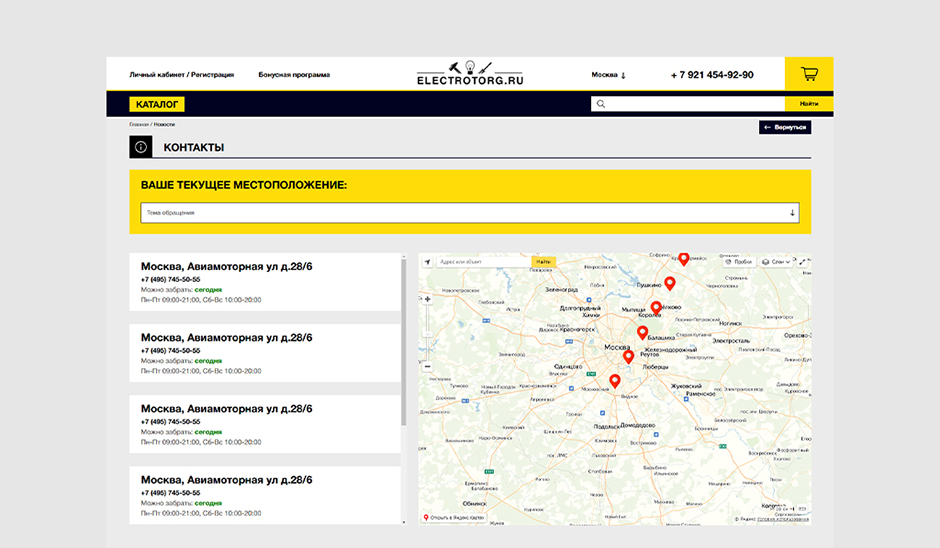The image size is (940, 548).
Task: Click the map pin near Пушкино
Action: tap(670, 284)
